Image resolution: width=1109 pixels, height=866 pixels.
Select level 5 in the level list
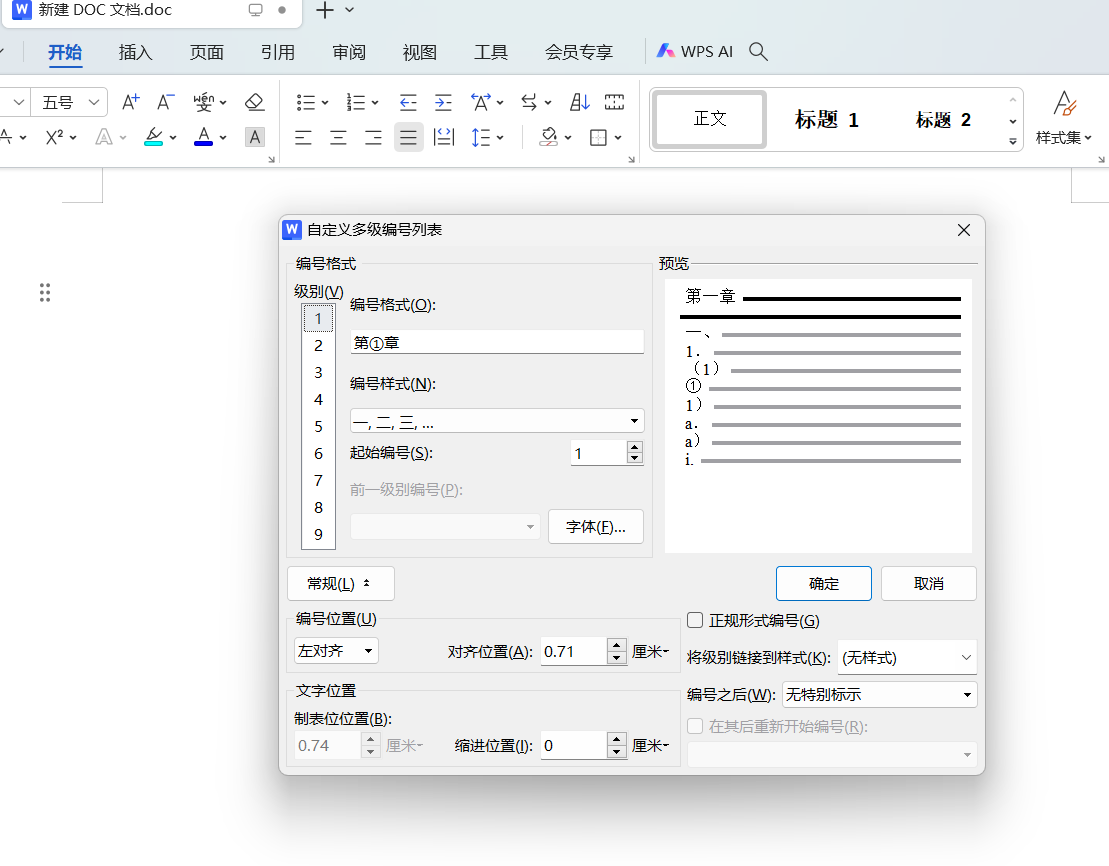[318, 427]
